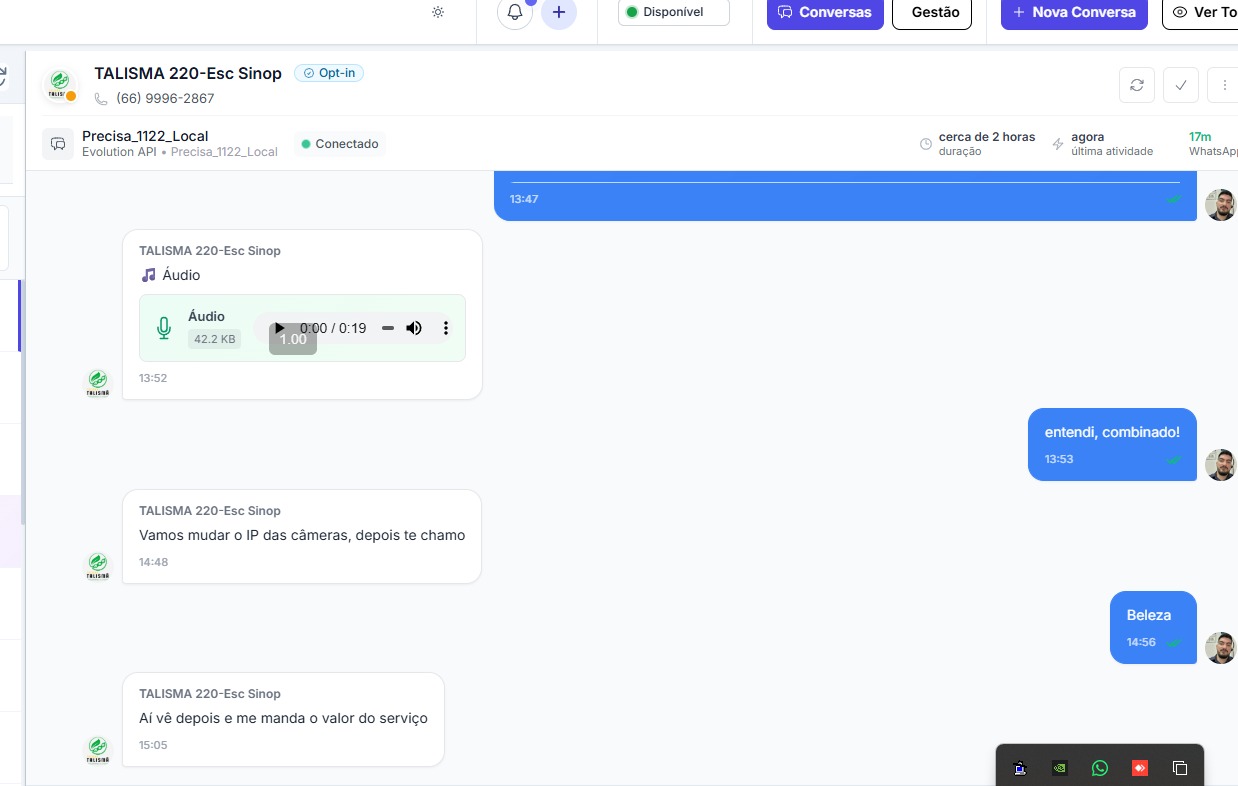This screenshot has width=1238, height=786.
Task: Open the Disponível status dropdown
Action: point(674,12)
